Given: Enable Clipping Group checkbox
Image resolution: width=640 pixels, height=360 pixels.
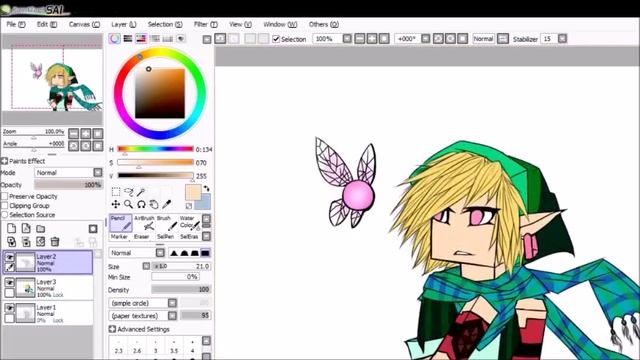Looking at the screenshot, I should coord(5,206).
